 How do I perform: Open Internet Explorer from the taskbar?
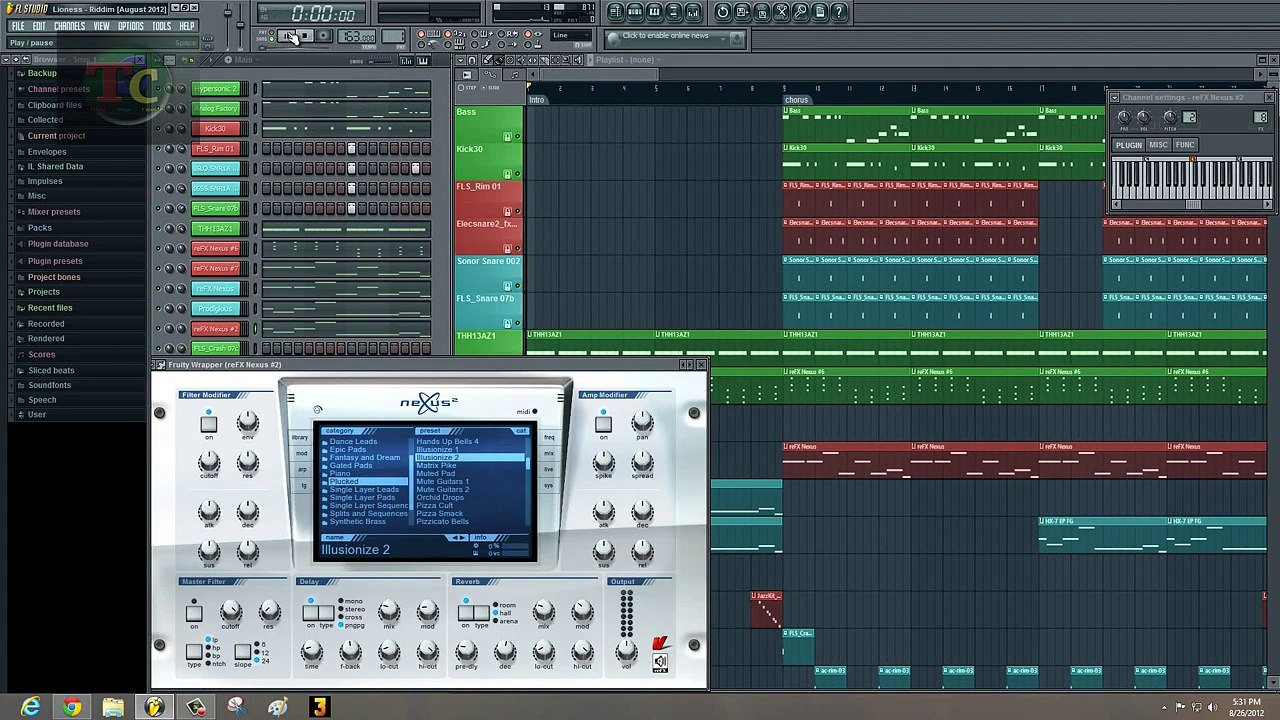pyautogui.click(x=31, y=707)
